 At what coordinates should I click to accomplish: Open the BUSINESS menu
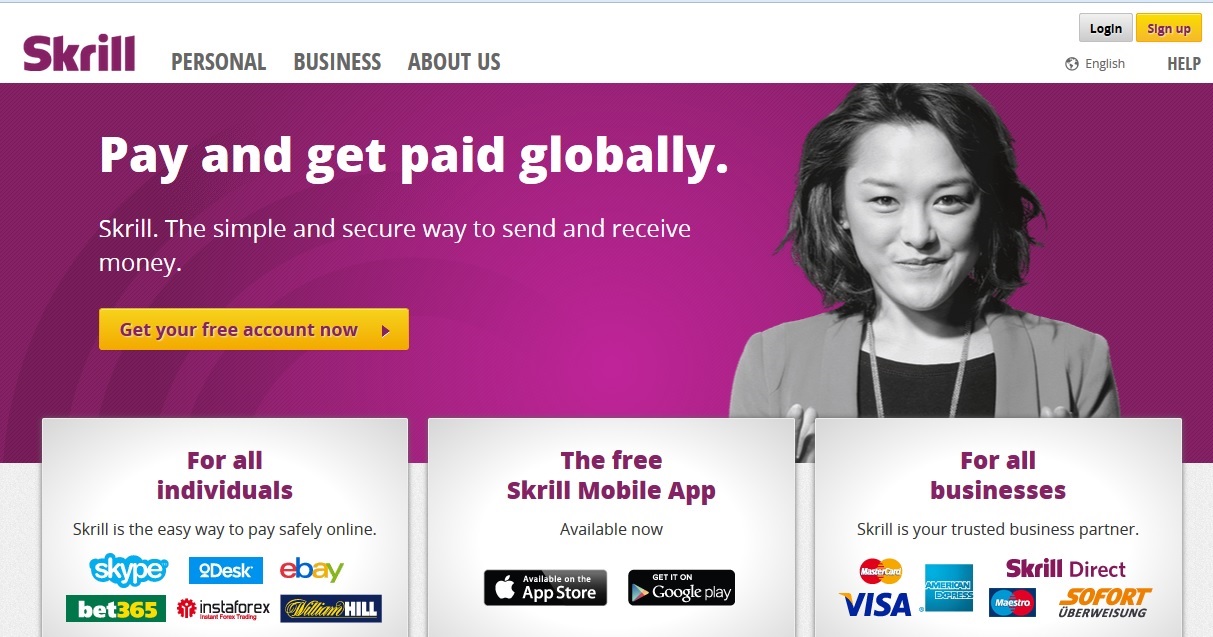pyautogui.click(x=337, y=62)
